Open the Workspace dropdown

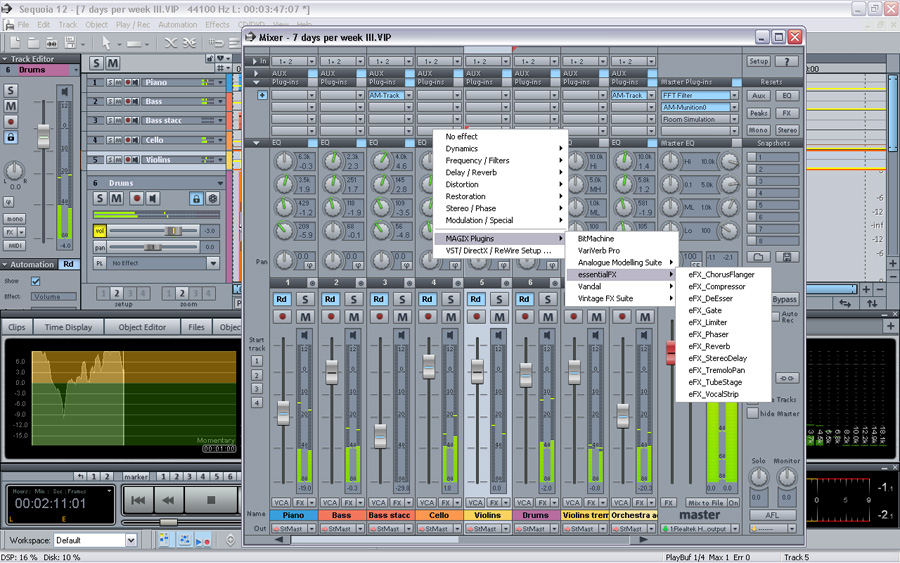[x=130, y=540]
